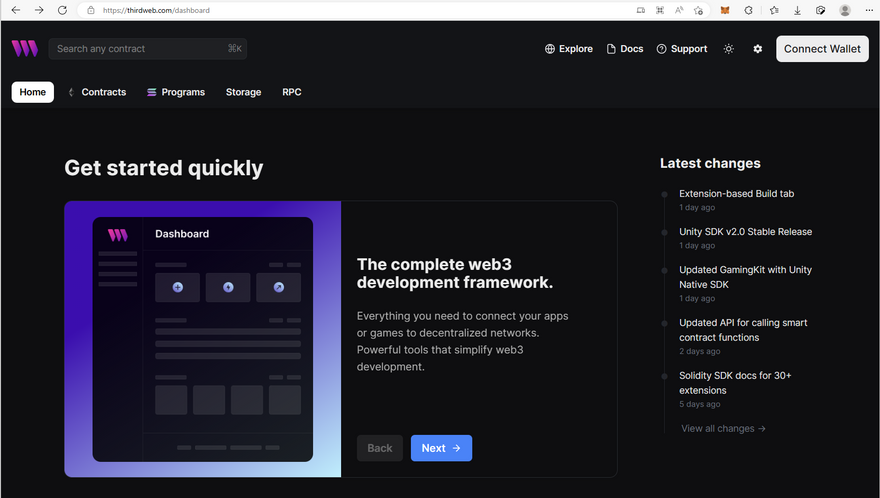Switch to the Programs tab
The width and height of the screenshot is (880, 498).
176,92
